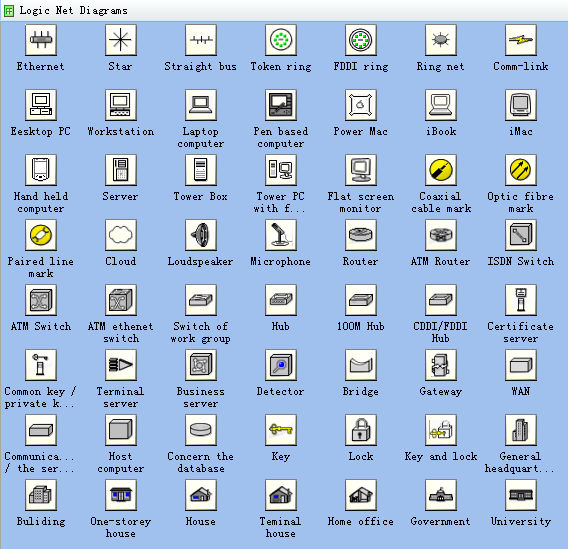Click the Teminal house icon
The image size is (568, 549).
tap(281, 495)
